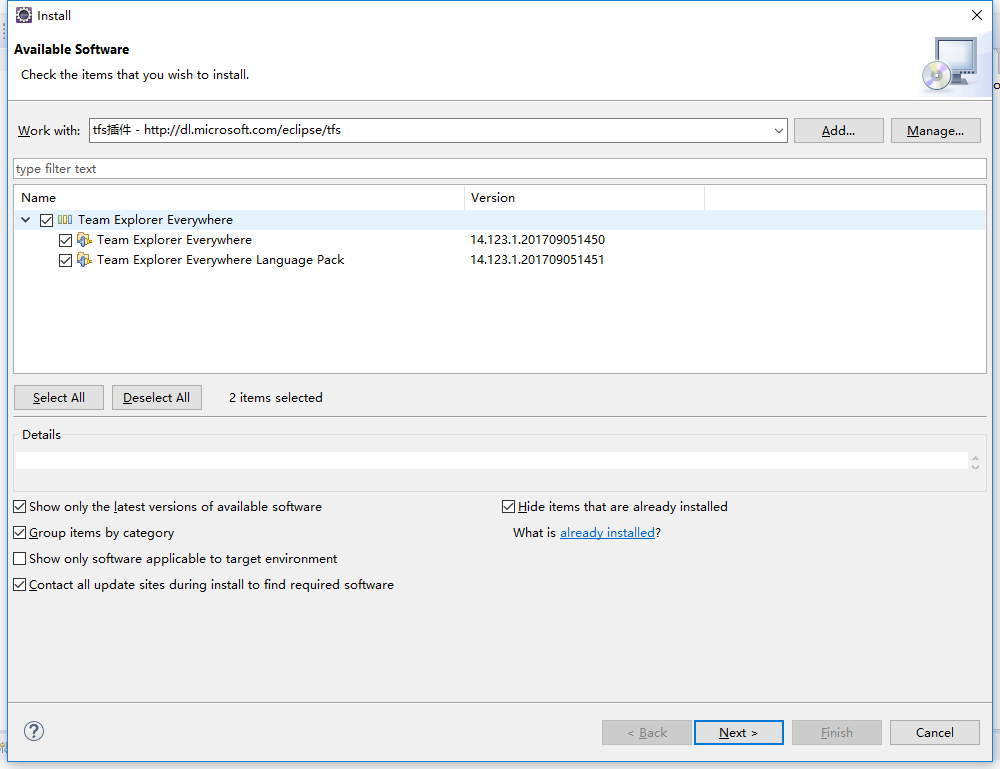Enable Show only software applicable to target environment
This screenshot has height=769, width=1000.
(x=20, y=559)
